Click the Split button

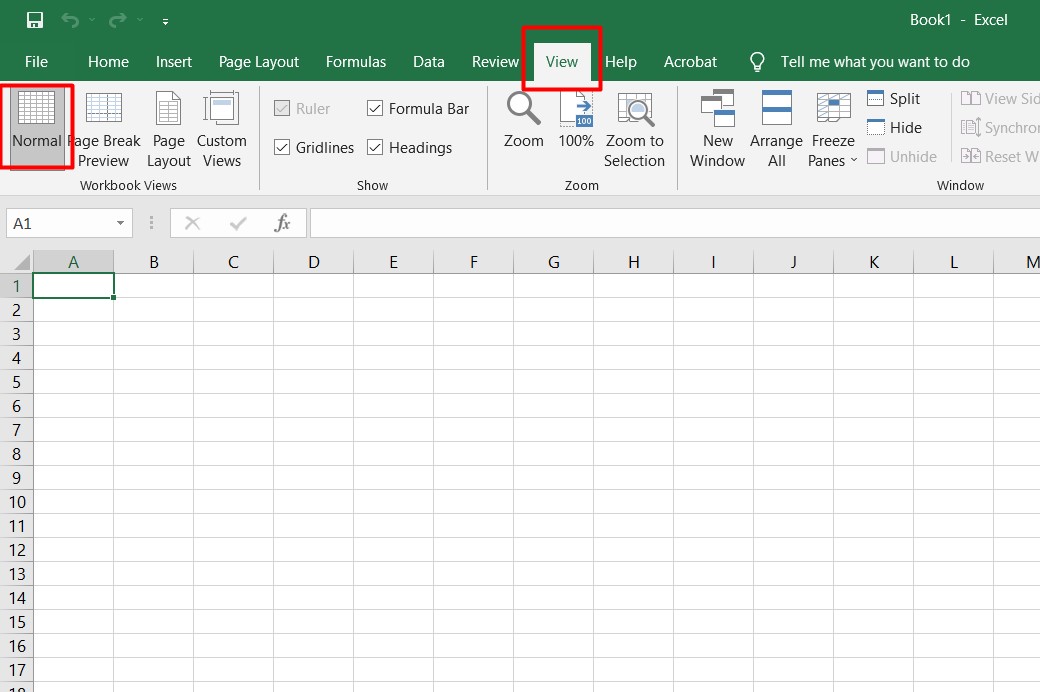tap(893, 99)
